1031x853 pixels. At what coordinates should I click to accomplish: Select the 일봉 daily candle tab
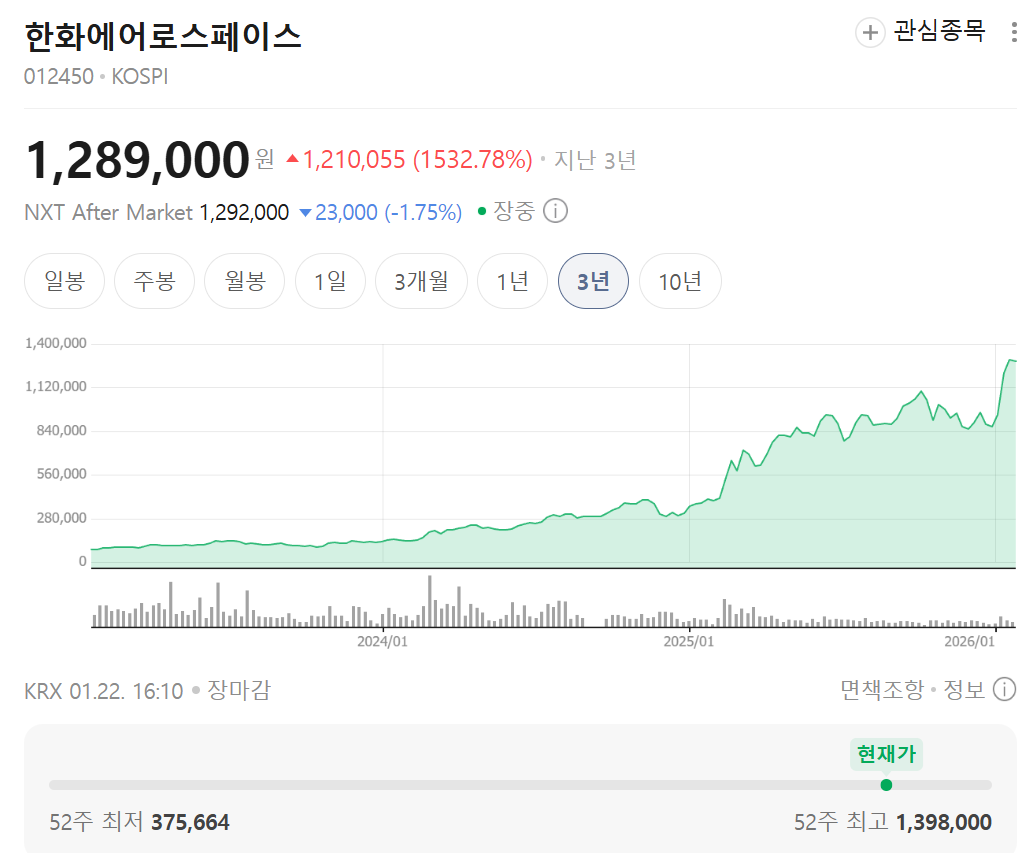click(65, 281)
